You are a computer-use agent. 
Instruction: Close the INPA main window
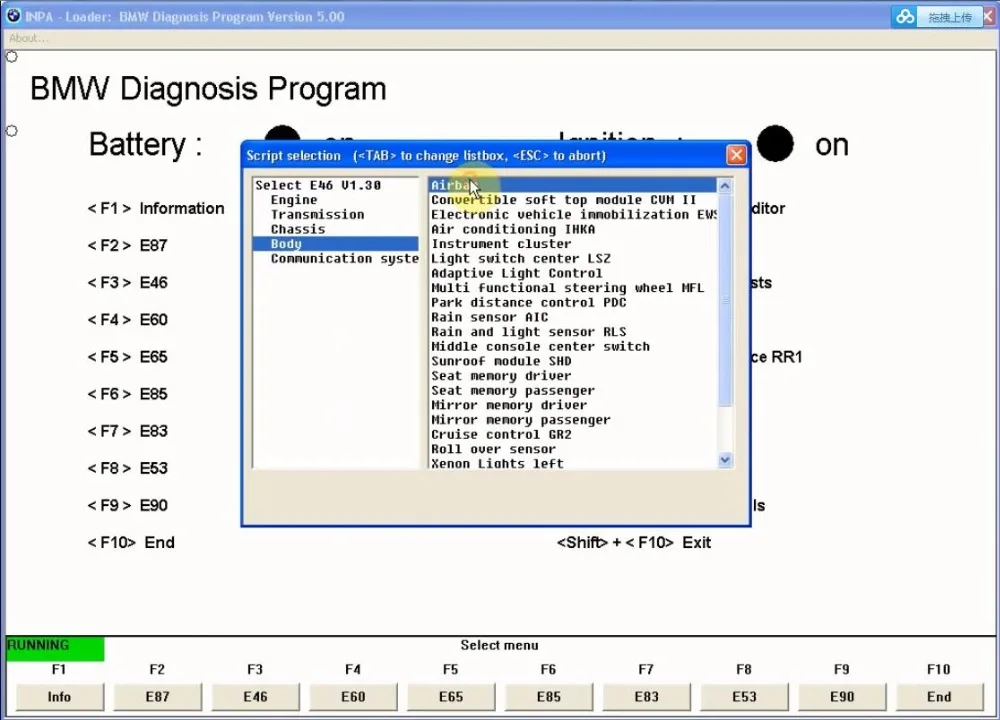click(x=989, y=17)
